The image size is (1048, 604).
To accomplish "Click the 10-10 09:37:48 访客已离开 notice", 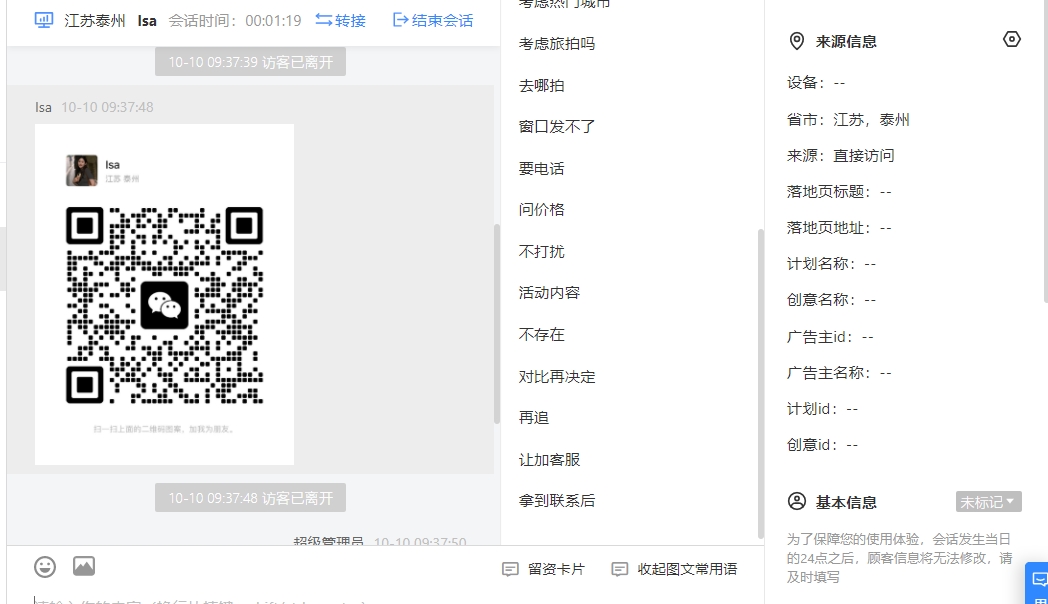I will click(x=251, y=498).
